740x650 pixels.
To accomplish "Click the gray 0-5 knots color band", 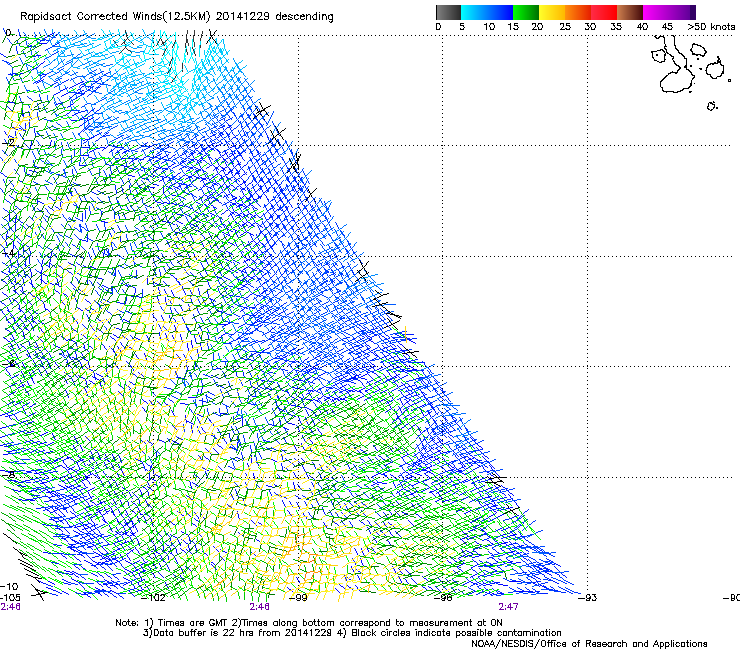I will pos(448,12).
